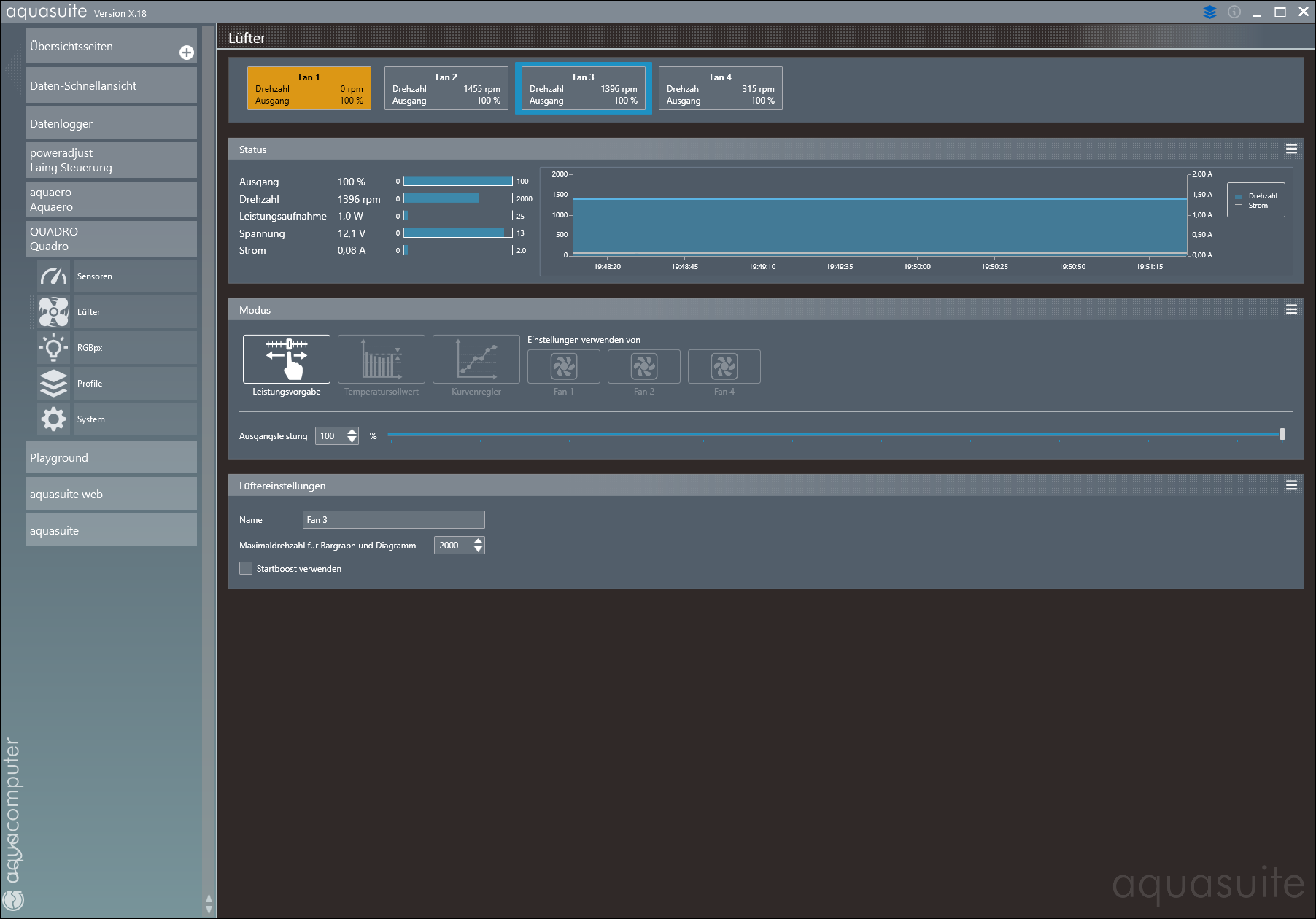Open the Profile layers icon
Viewport: 1316px width, 919px height.
[x=53, y=384]
